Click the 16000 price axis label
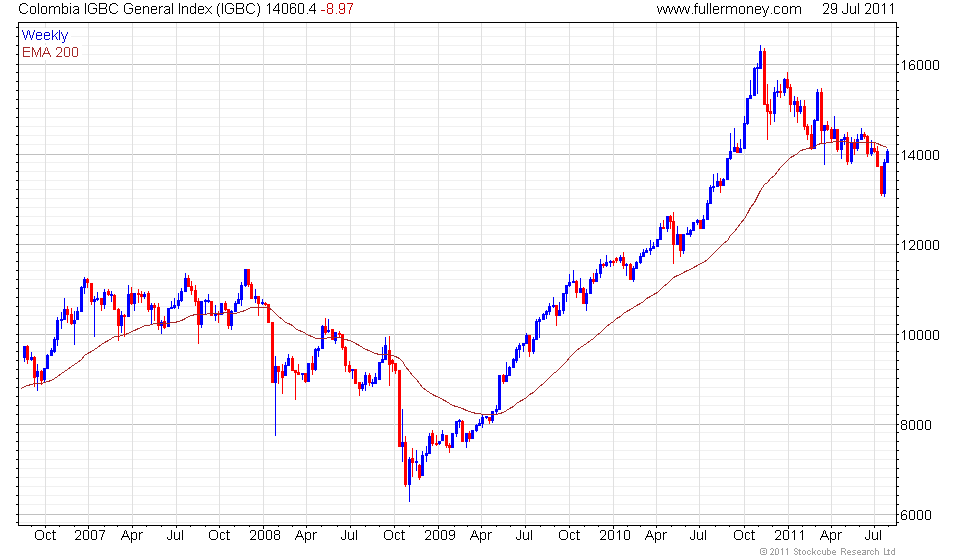 tap(919, 65)
